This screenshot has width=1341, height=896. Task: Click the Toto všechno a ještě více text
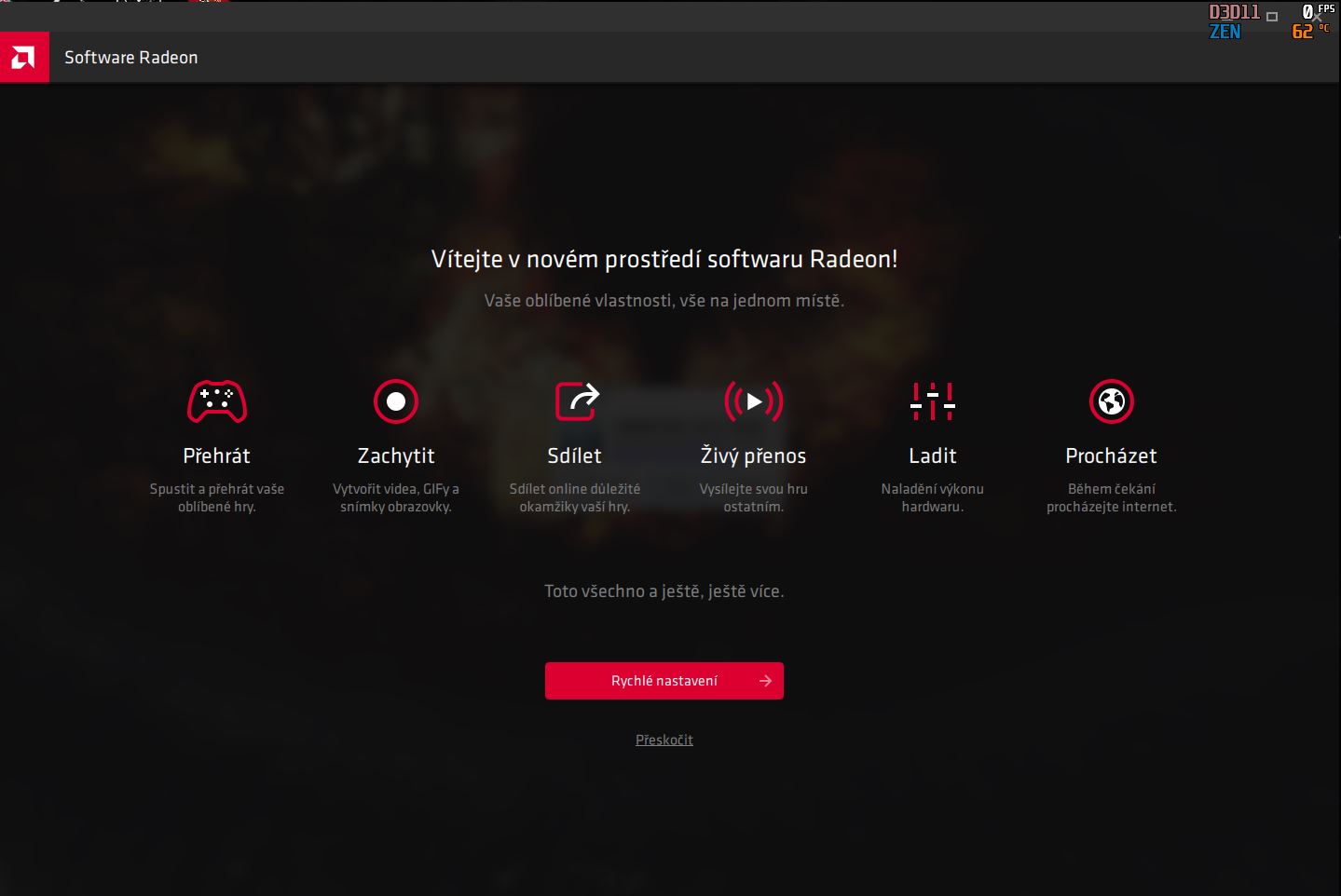[664, 591]
